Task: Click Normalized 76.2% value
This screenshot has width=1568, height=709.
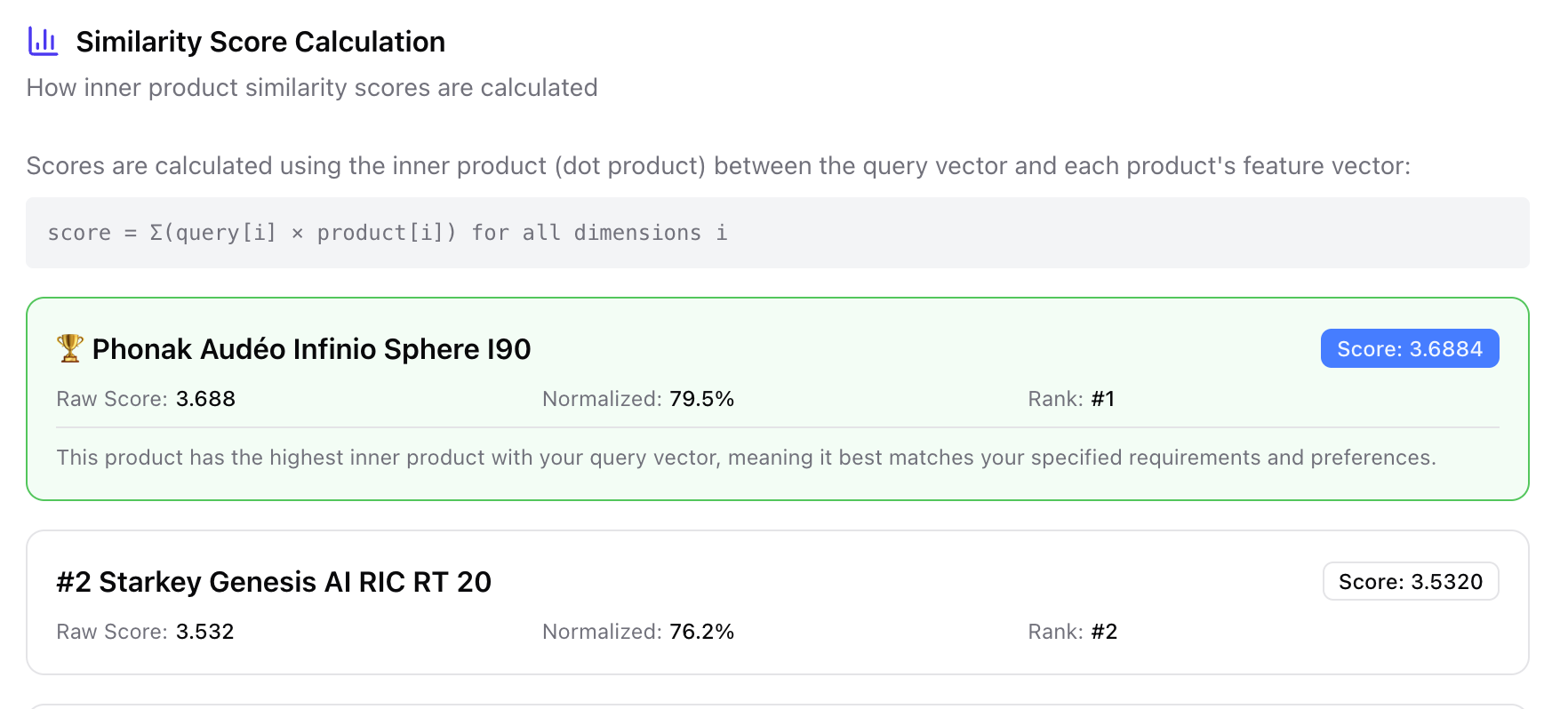Action: pyautogui.click(x=701, y=632)
